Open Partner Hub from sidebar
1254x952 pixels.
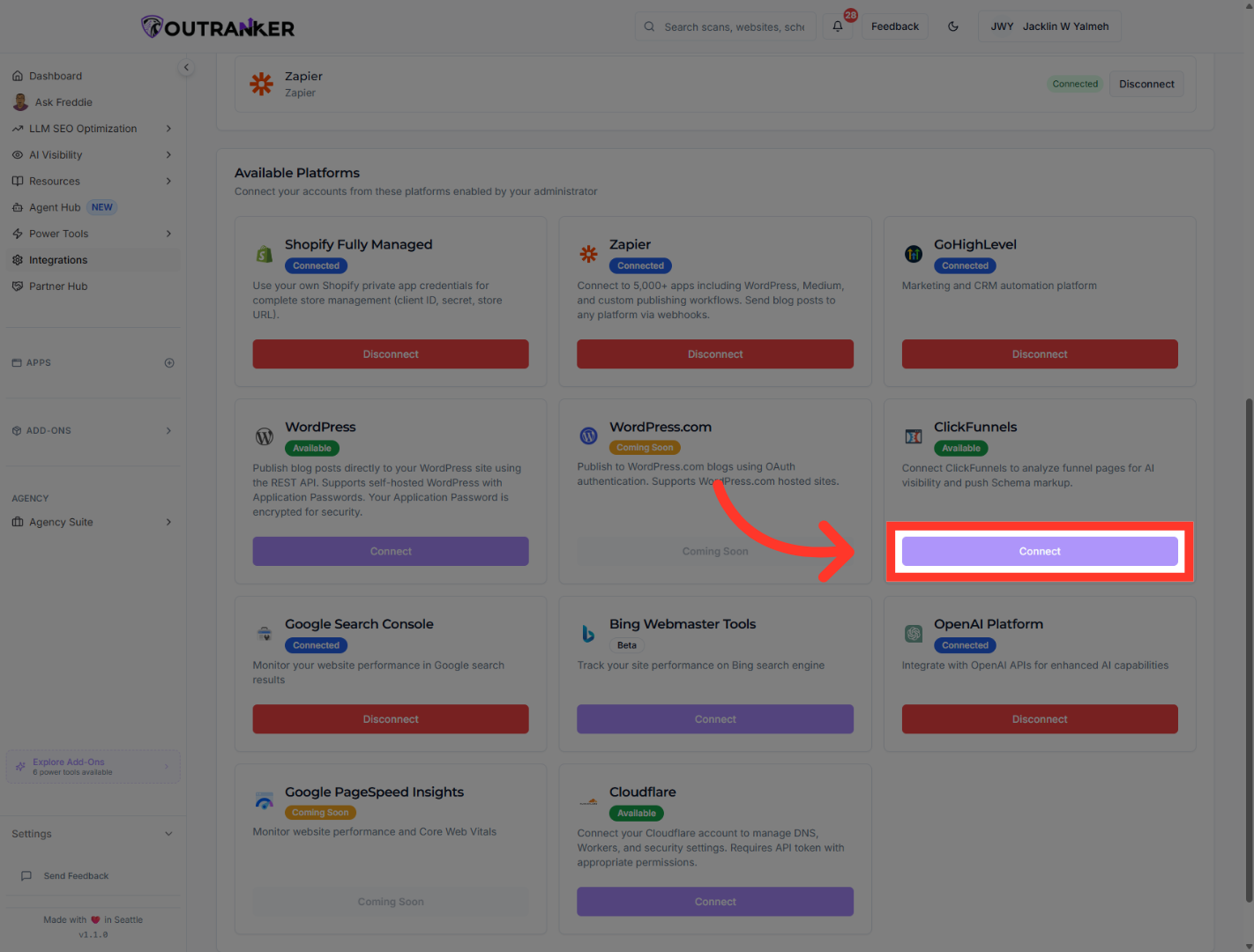[x=58, y=286]
